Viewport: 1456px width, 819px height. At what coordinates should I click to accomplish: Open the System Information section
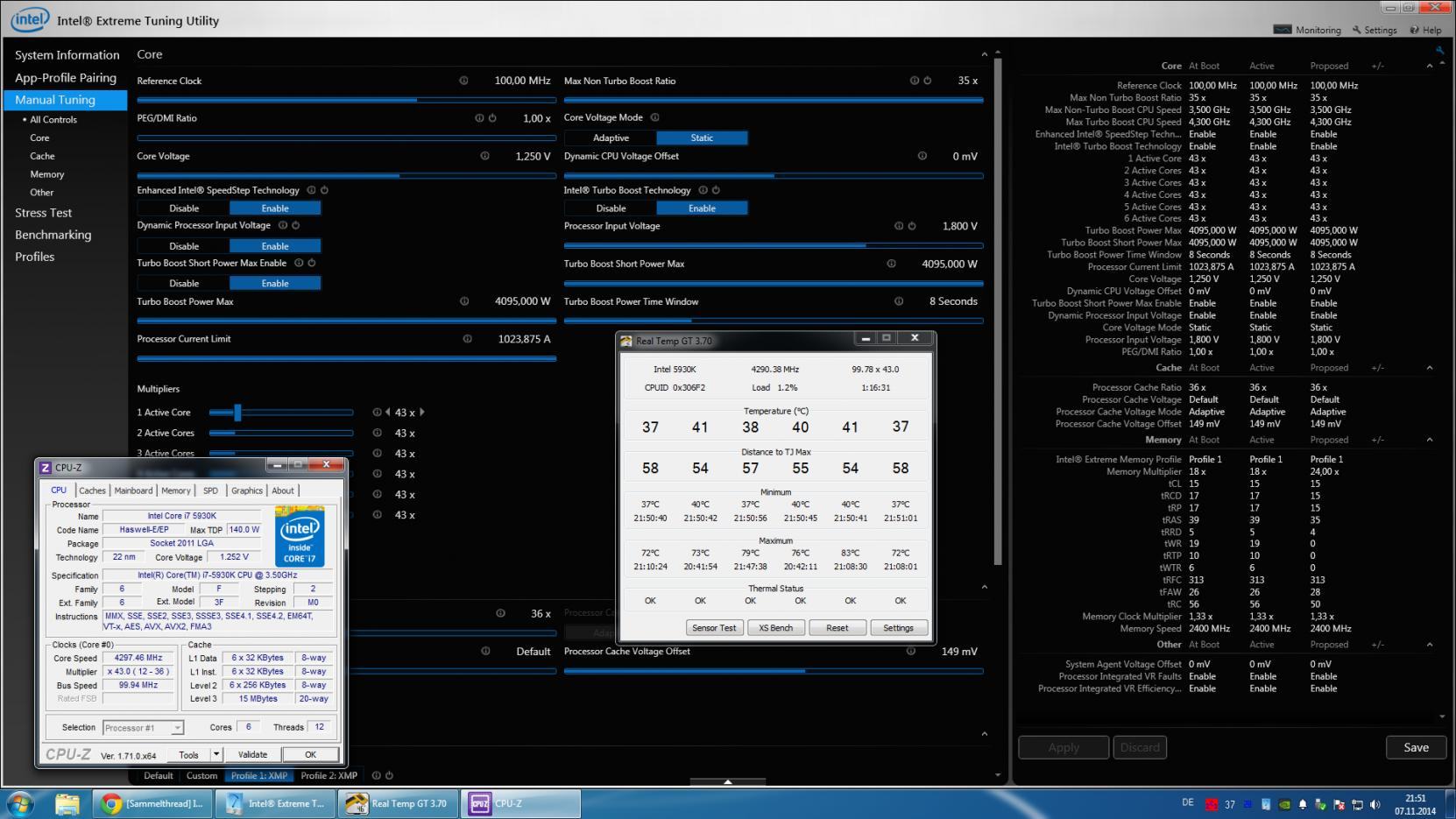pyautogui.click(x=67, y=55)
